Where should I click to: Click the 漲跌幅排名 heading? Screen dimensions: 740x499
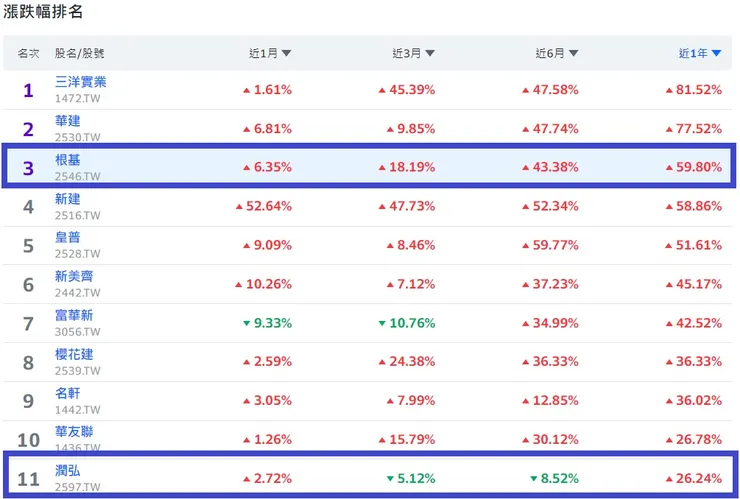pyautogui.click(x=43, y=11)
